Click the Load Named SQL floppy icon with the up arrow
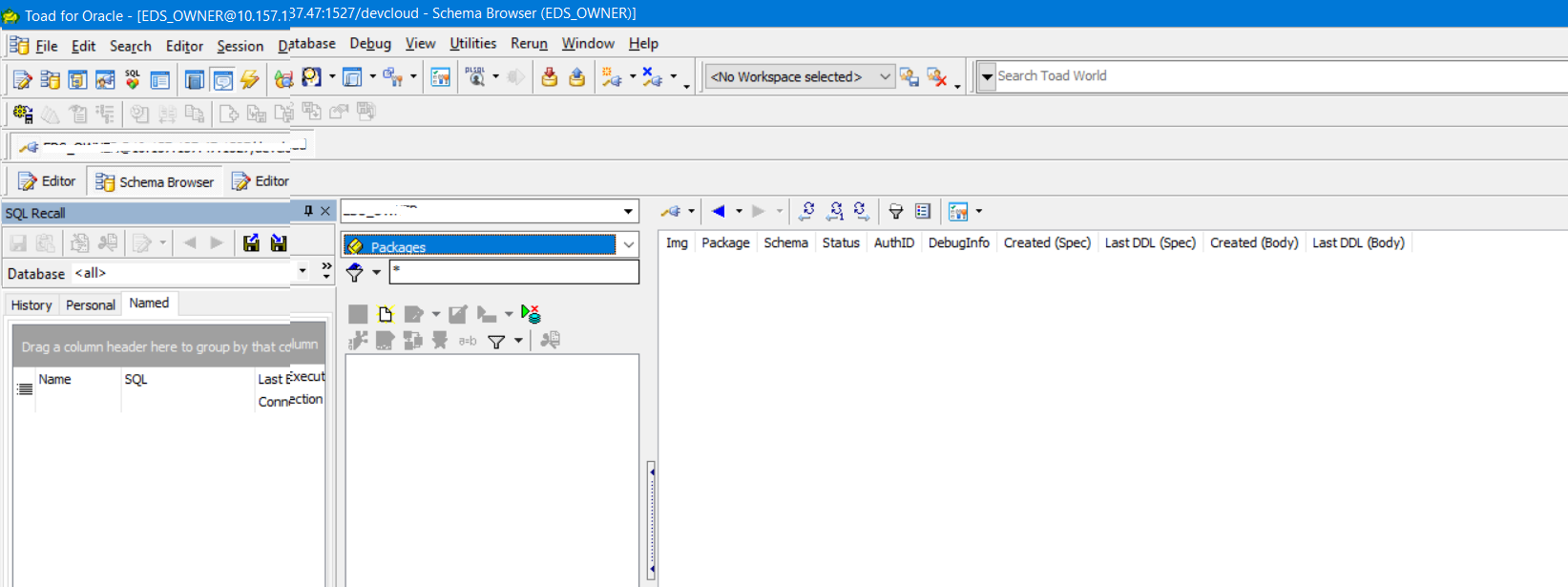The height and width of the screenshot is (587, 1568). 251,243
